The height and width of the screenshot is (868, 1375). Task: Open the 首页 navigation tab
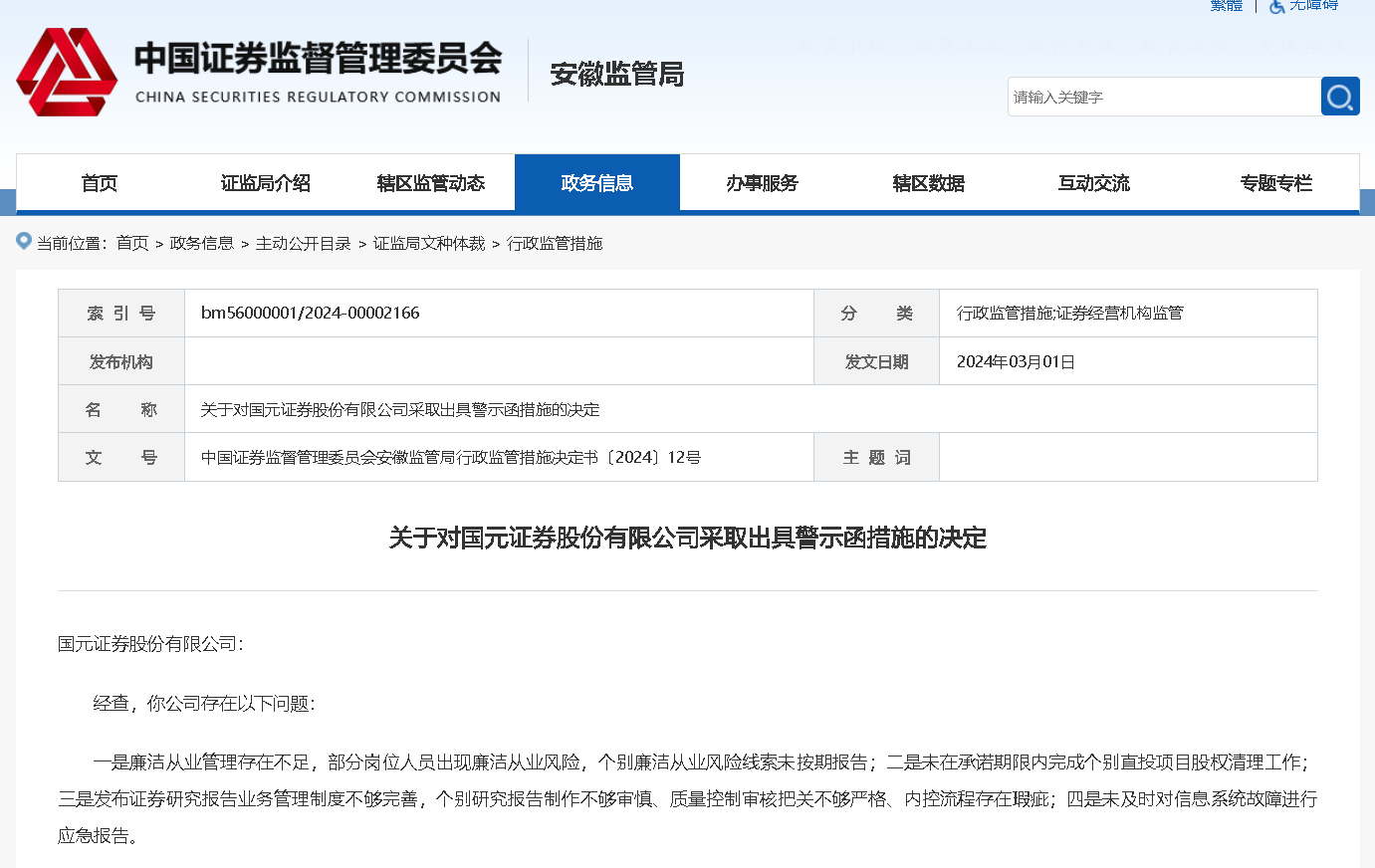point(100,183)
